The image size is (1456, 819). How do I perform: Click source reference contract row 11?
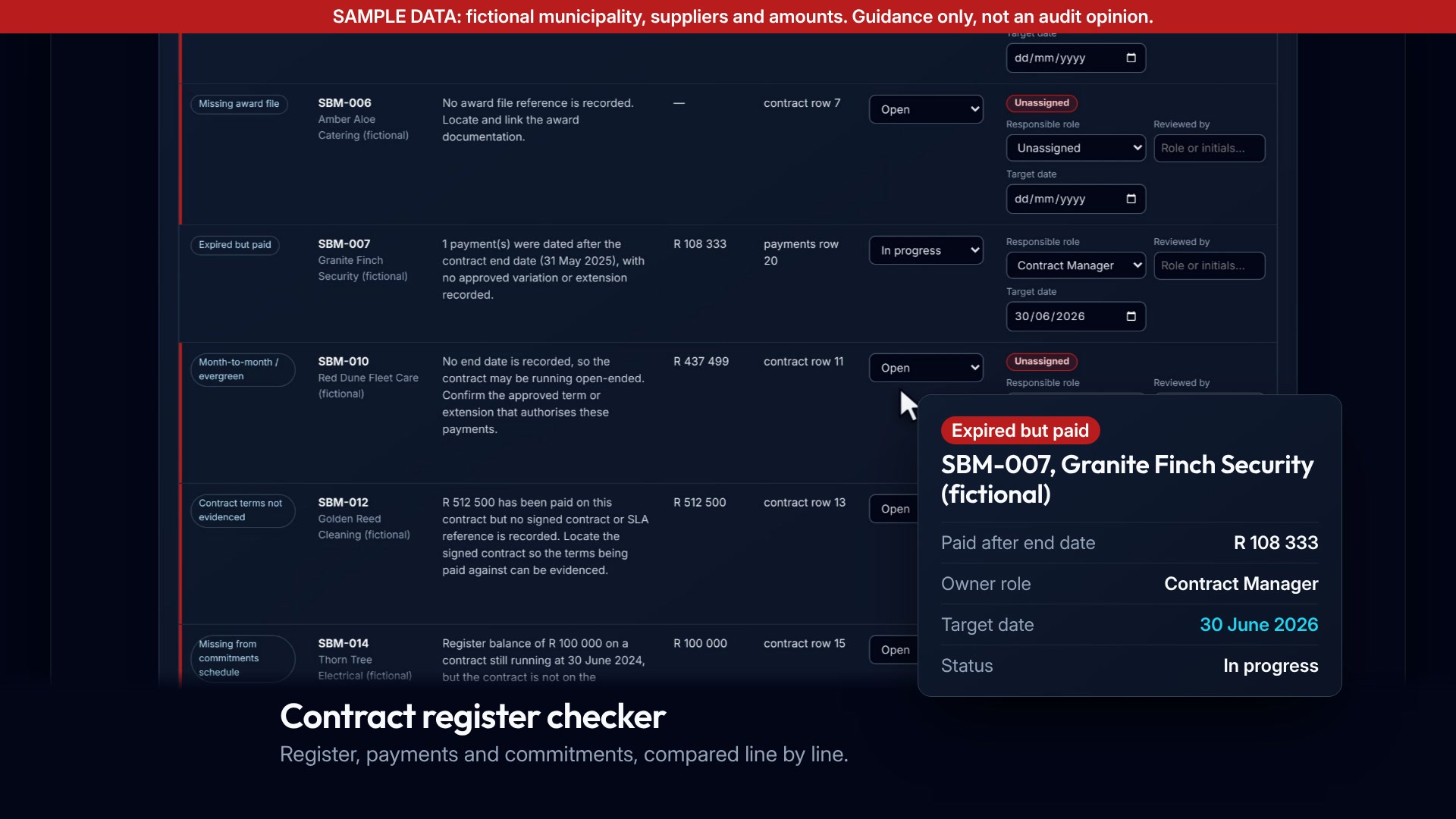[803, 362]
